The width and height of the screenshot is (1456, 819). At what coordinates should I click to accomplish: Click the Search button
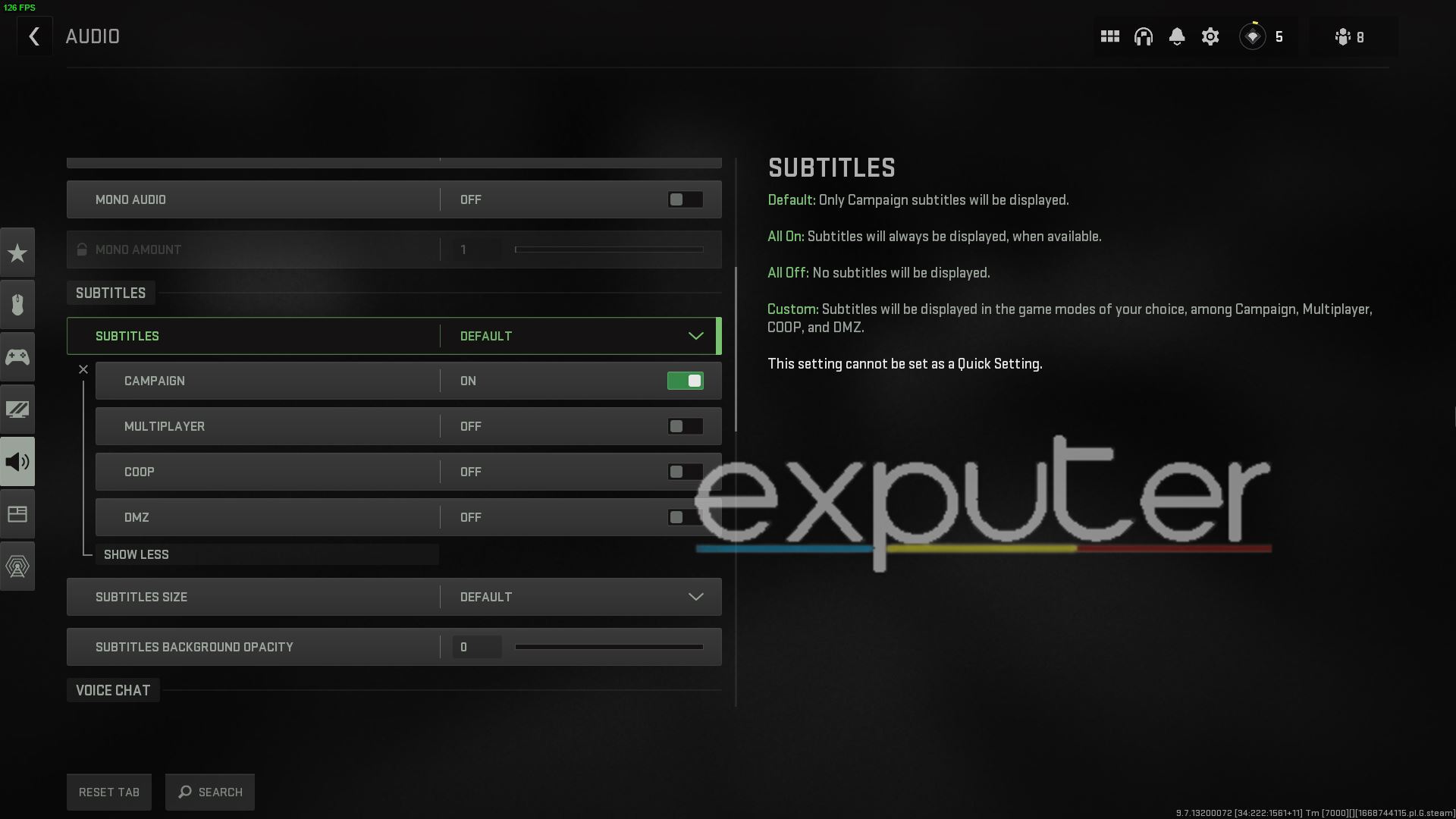(210, 791)
